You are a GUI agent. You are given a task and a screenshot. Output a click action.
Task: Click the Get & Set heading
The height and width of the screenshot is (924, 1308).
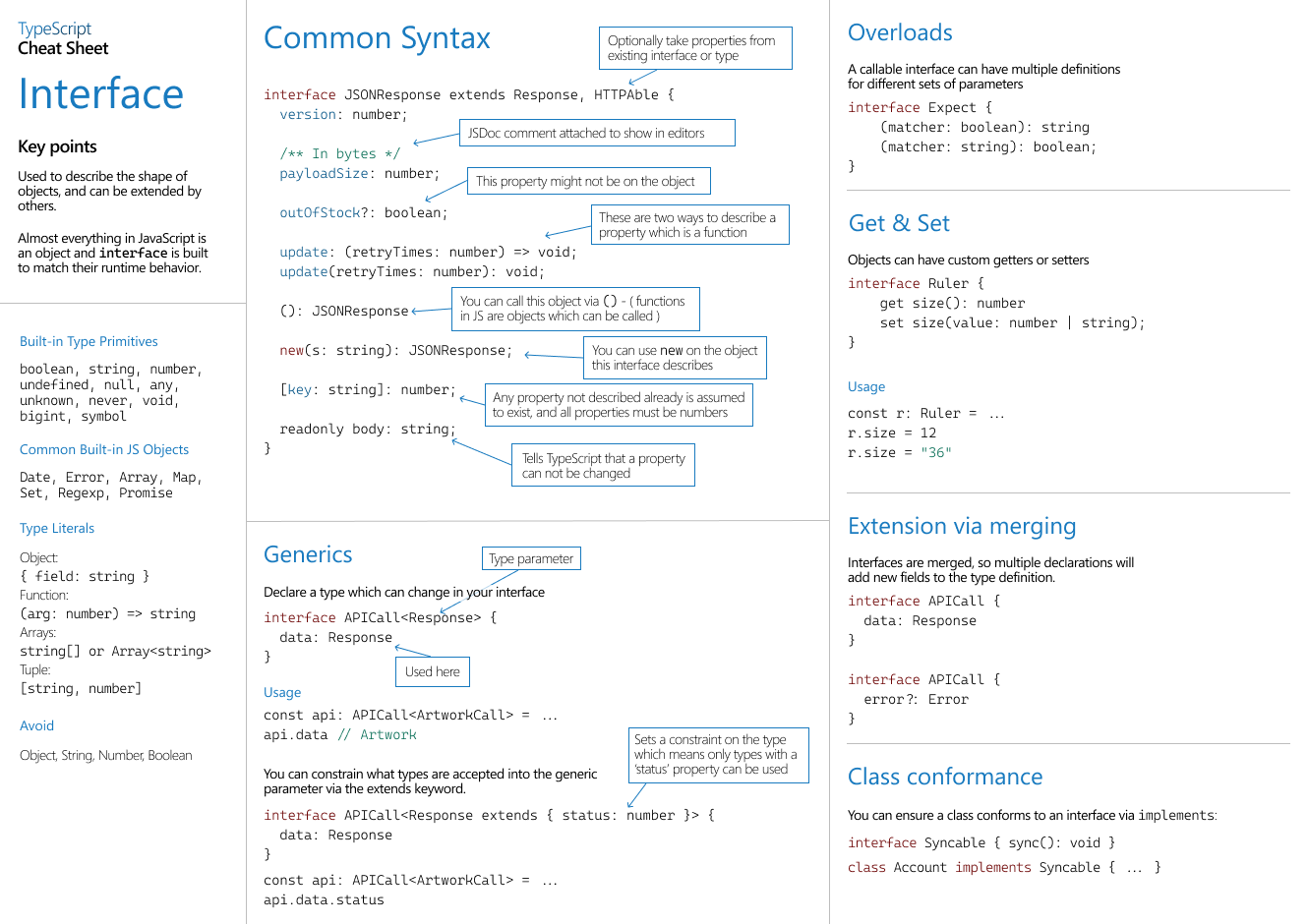coord(898,223)
